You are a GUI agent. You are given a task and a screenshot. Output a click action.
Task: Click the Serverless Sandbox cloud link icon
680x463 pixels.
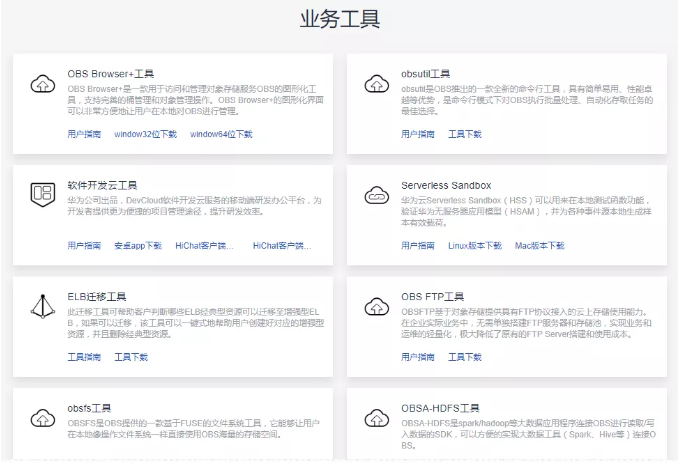[x=376, y=195]
